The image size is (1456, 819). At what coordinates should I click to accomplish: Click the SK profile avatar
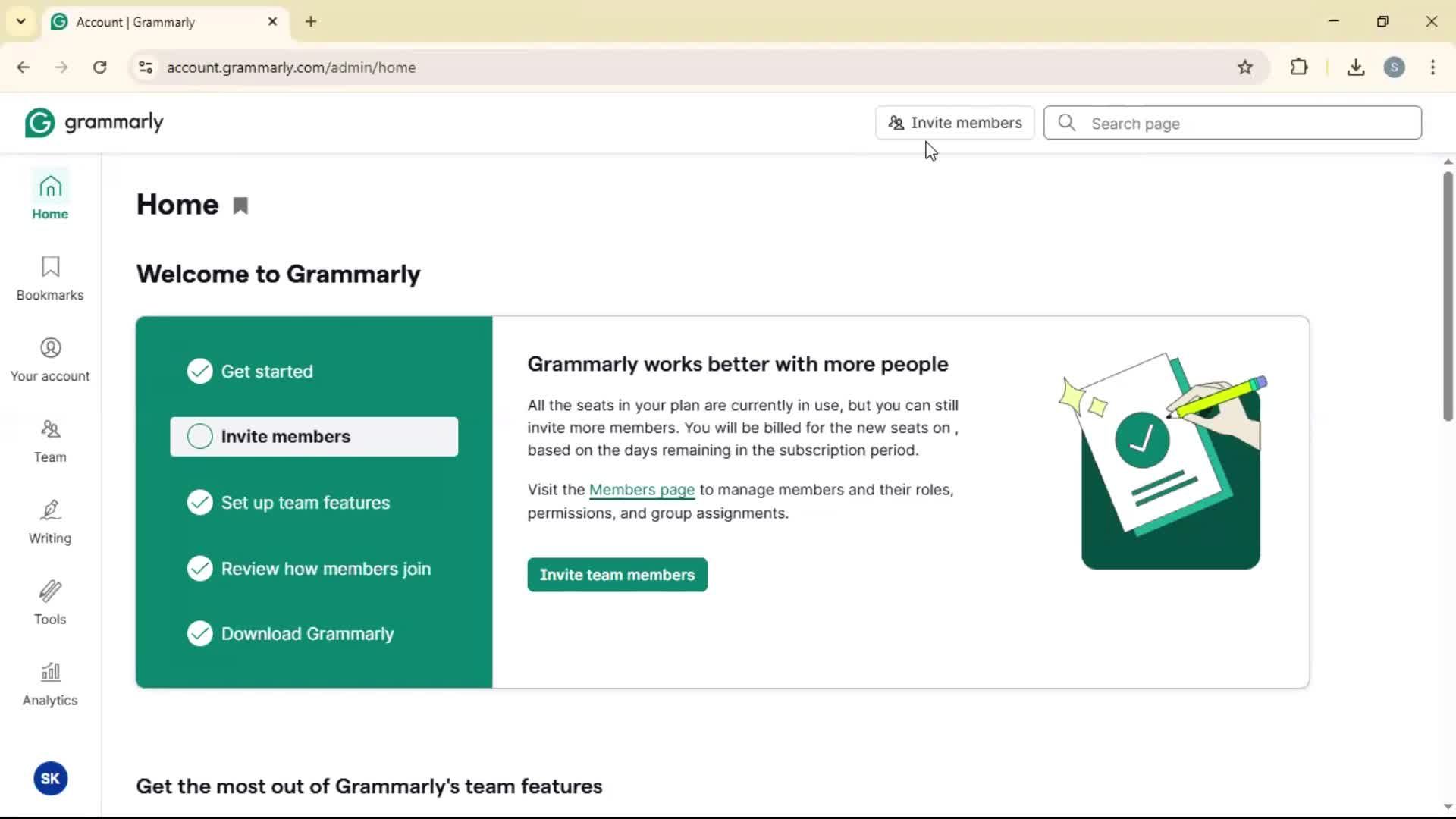[51, 778]
